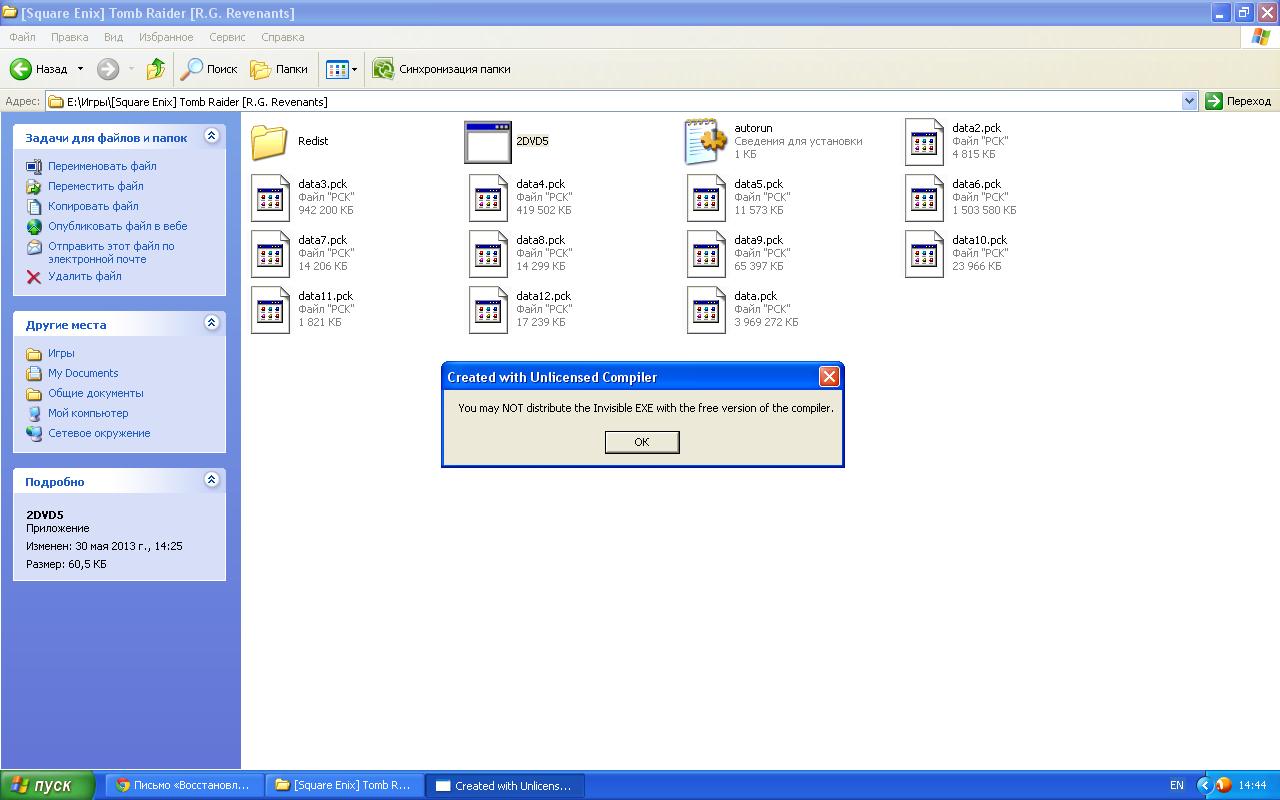Collapse the Другие места panel
Screen dimensions: 1280x800
[211, 323]
